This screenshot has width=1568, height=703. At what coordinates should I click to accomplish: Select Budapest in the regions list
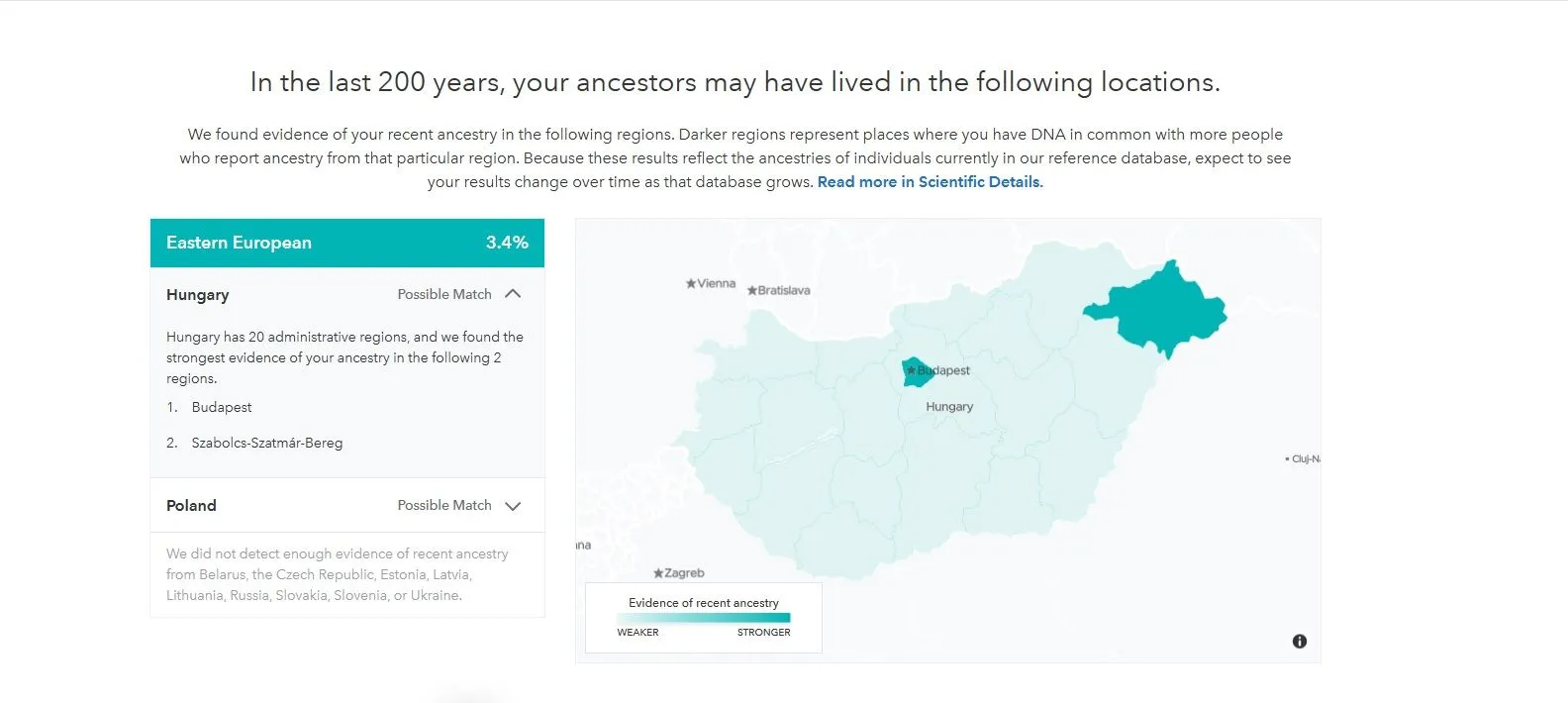pyautogui.click(x=222, y=408)
